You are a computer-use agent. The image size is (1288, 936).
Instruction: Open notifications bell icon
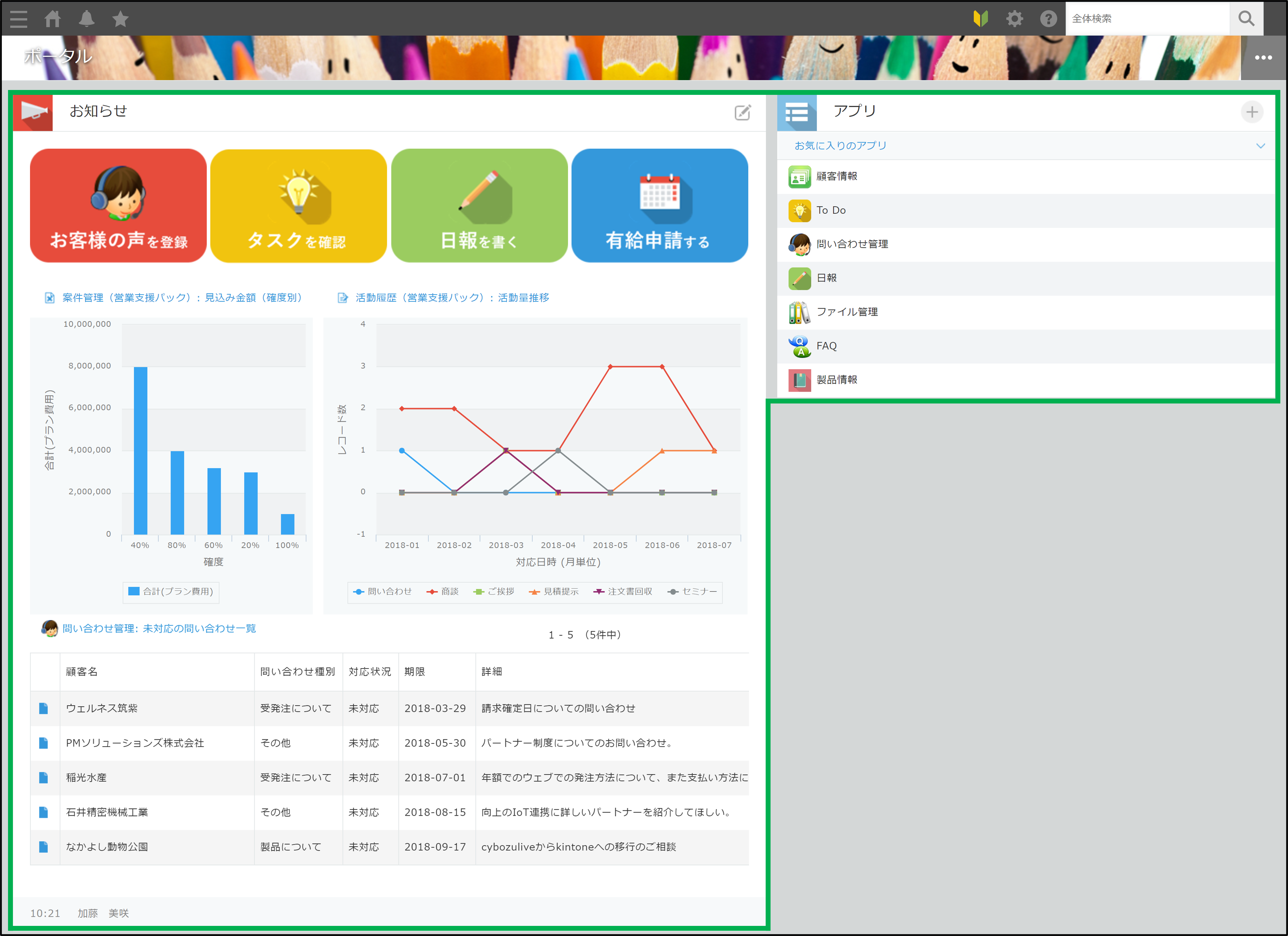(x=86, y=19)
